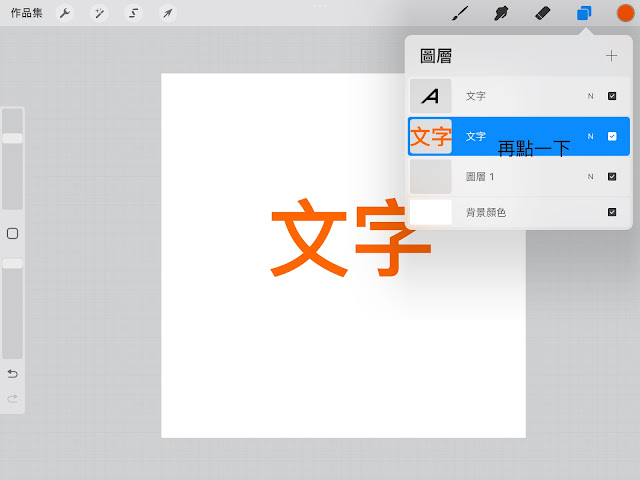640x480 pixels.
Task: Undo the last action
Action: [x=13, y=373]
